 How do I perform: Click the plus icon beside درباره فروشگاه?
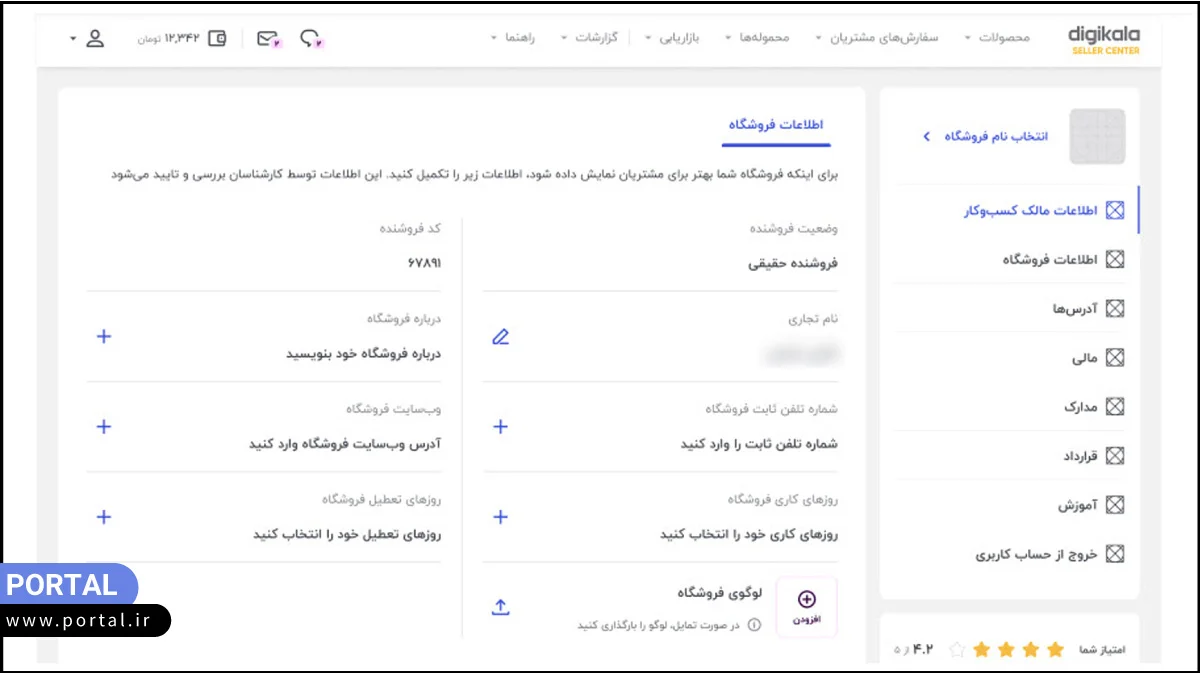point(103,337)
